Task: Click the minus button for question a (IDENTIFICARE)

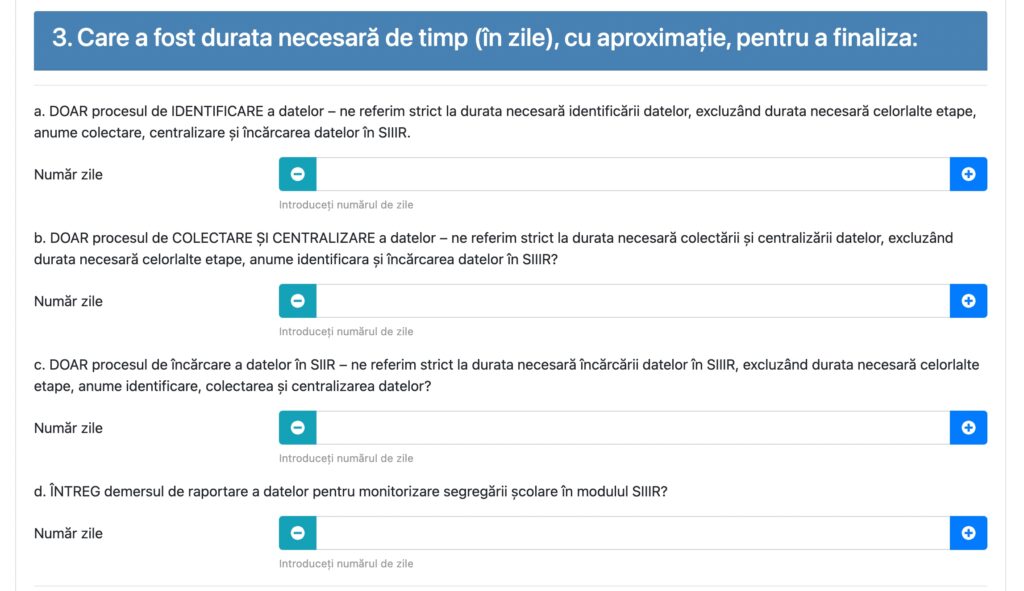Action: tap(297, 174)
